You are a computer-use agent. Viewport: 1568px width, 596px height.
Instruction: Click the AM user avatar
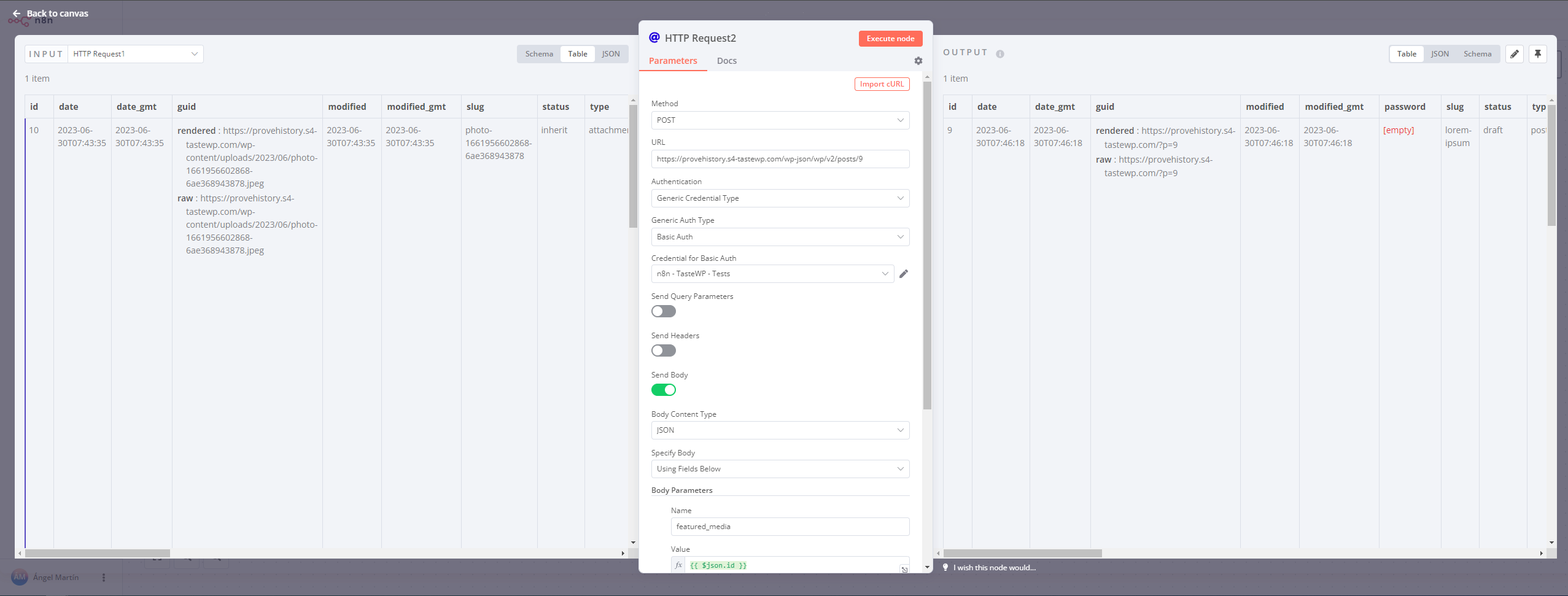point(20,577)
